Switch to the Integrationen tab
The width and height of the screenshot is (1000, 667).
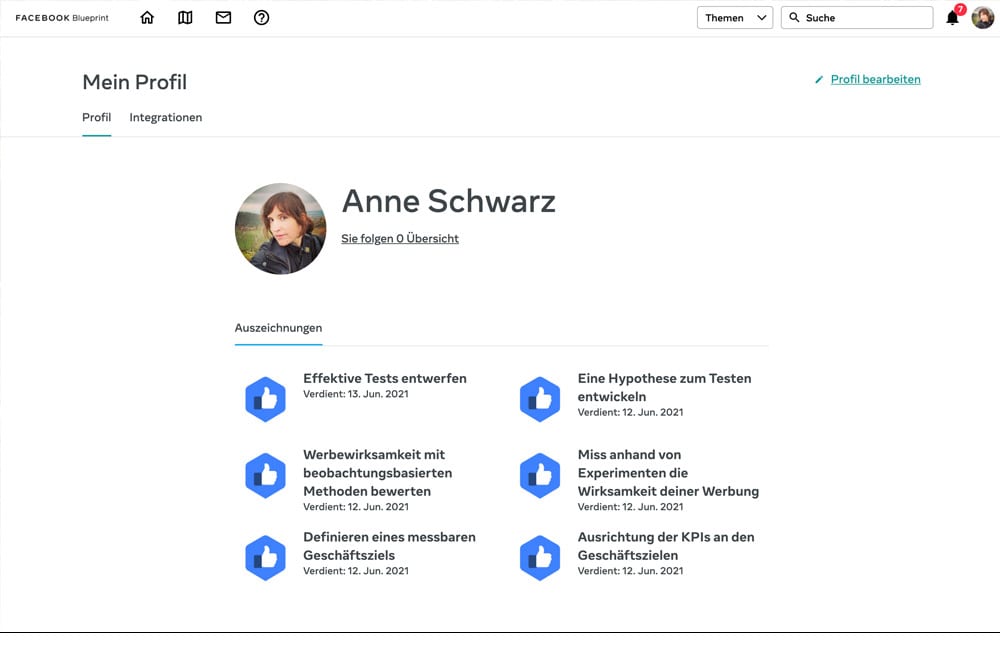[x=165, y=117]
